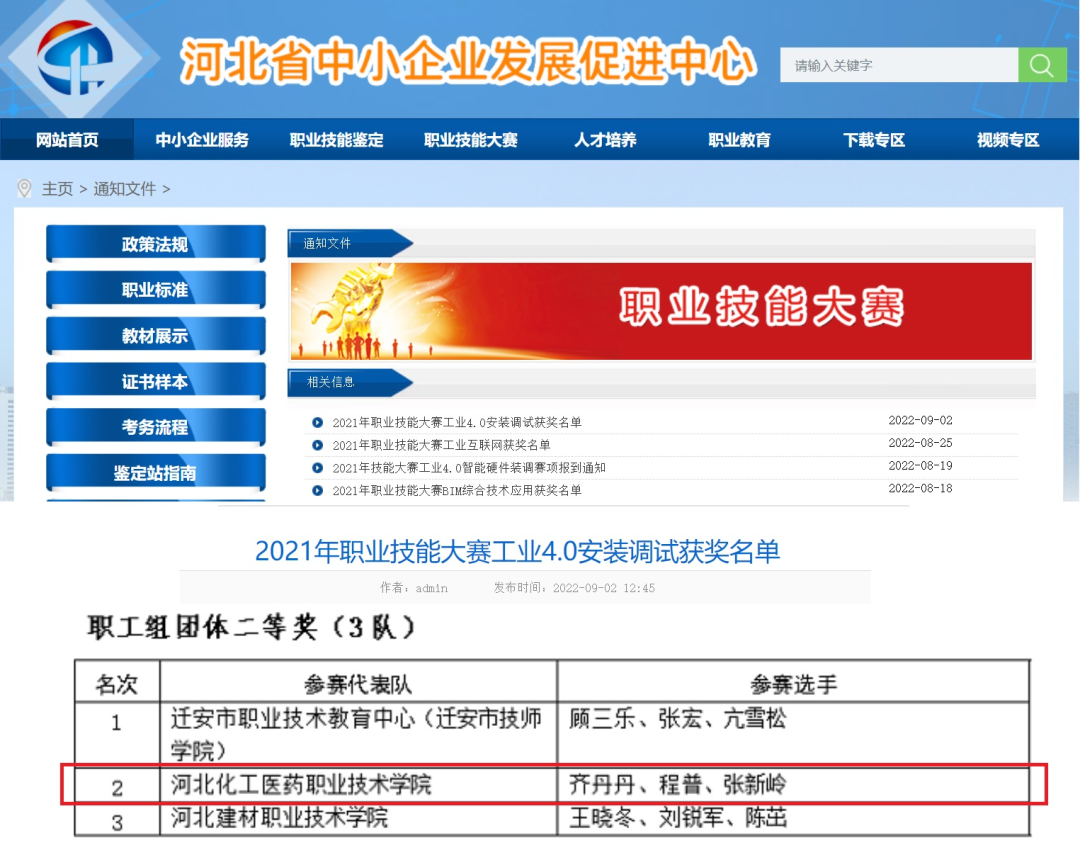The width and height of the screenshot is (1080, 850).
Task: Click the 发布时间：2022-09-02 12:45 text
Action: (574, 588)
